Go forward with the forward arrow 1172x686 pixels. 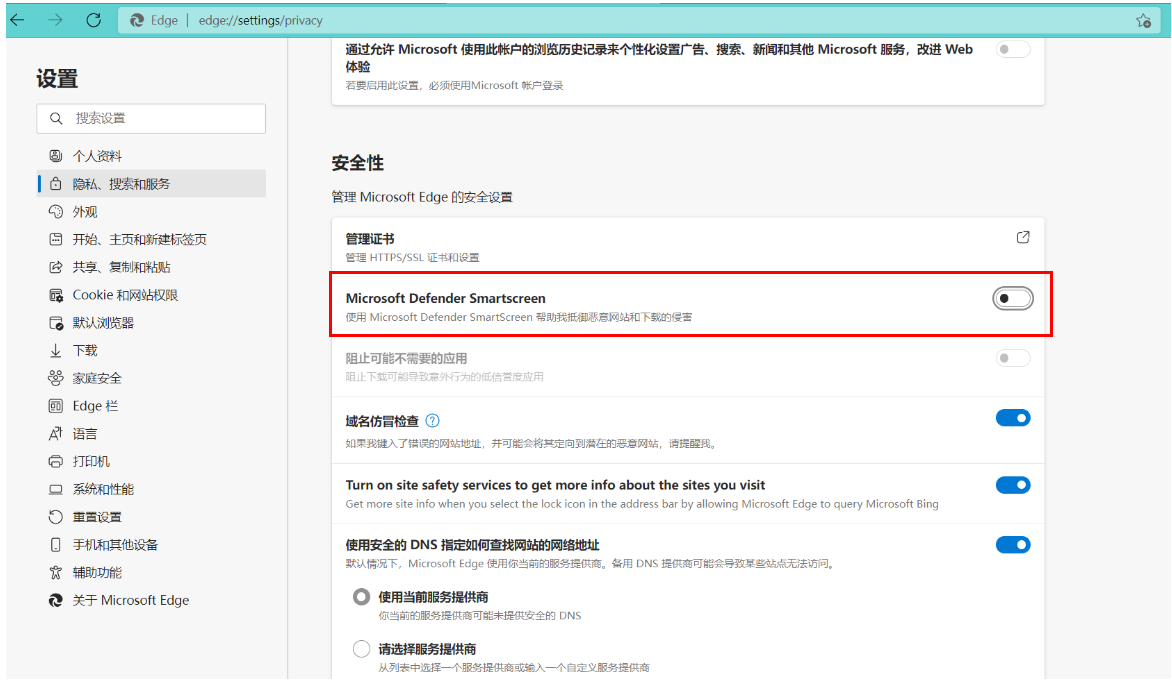click(55, 20)
